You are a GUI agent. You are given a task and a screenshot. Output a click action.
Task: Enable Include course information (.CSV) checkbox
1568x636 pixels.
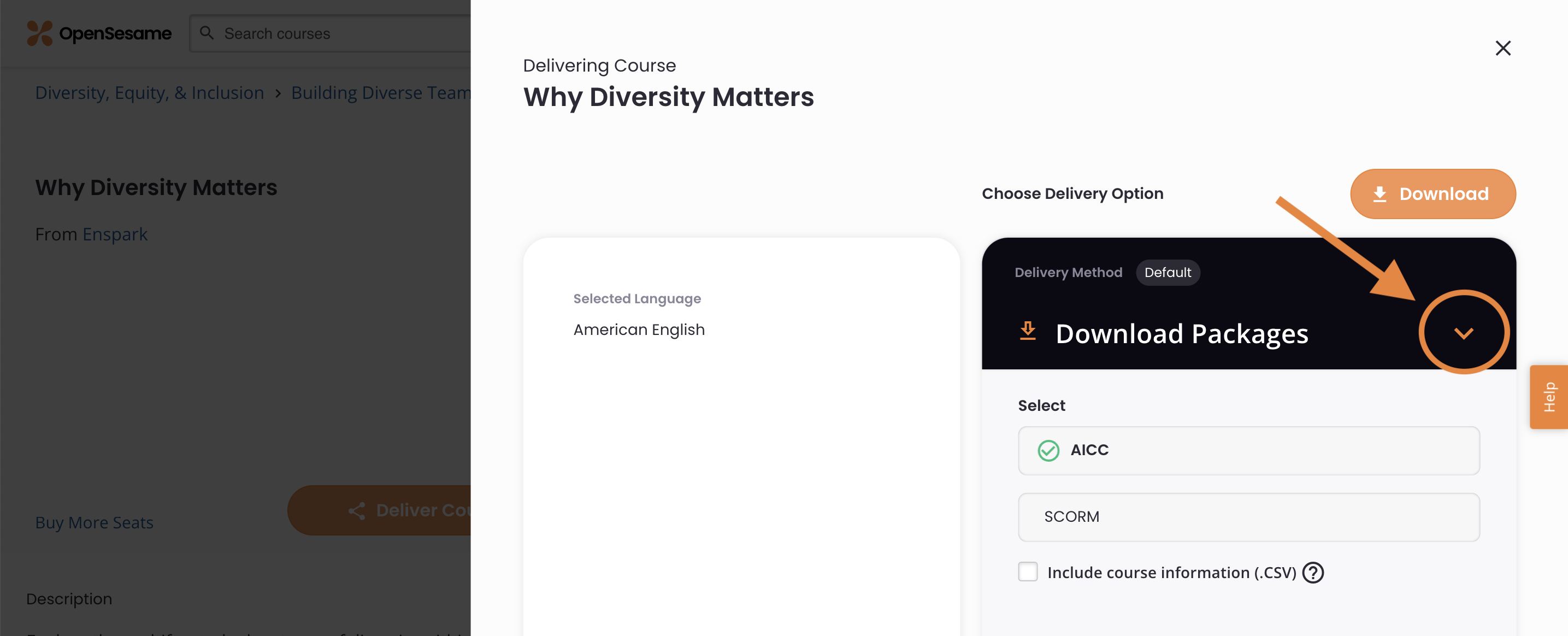coord(1028,572)
